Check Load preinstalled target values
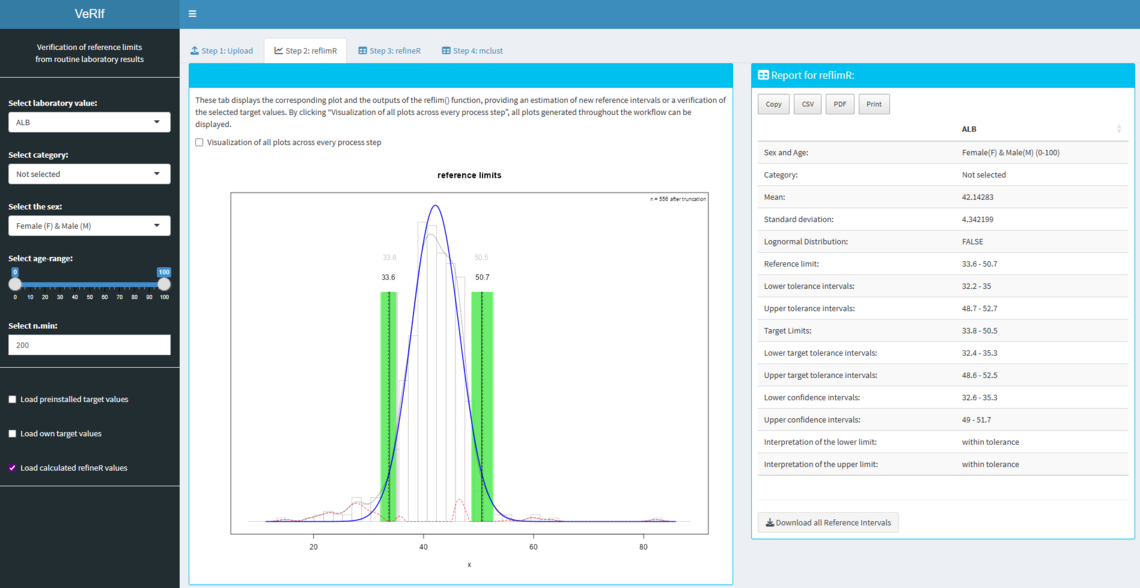This screenshot has height=588, width=1140. tap(13, 399)
